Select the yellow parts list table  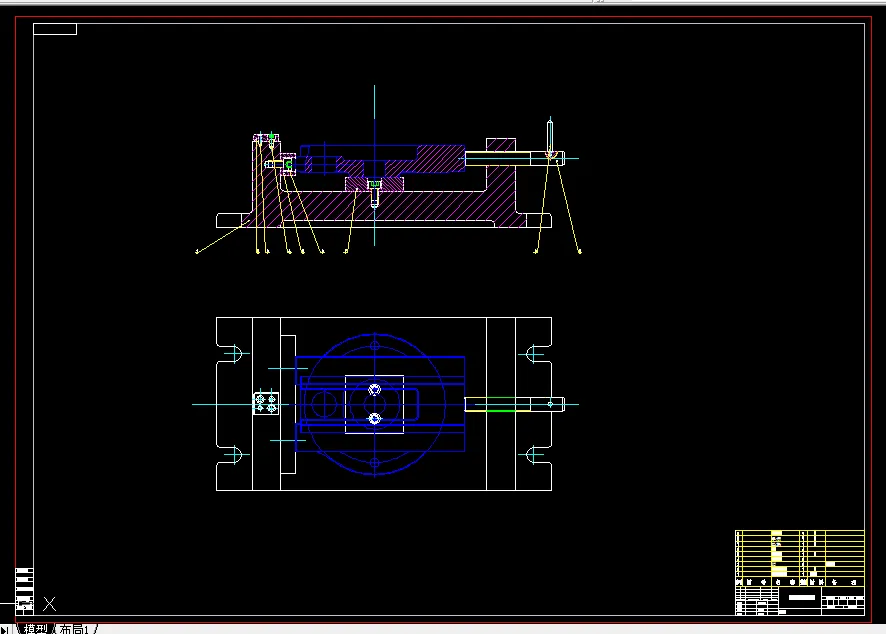click(800, 558)
